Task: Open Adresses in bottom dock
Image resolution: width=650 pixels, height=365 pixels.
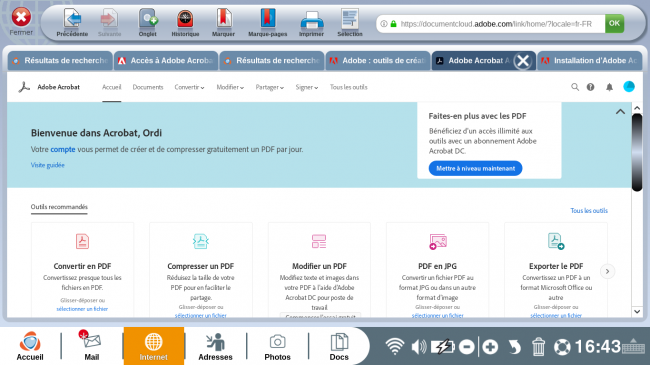Action: point(215,346)
